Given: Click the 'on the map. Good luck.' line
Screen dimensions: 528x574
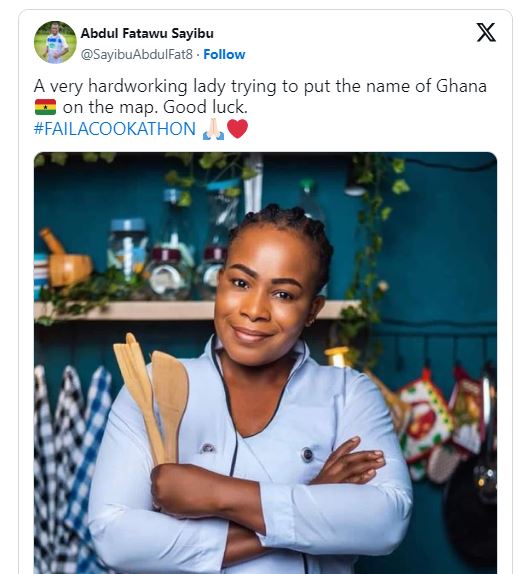Looking at the screenshot, I should click(155, 107).
